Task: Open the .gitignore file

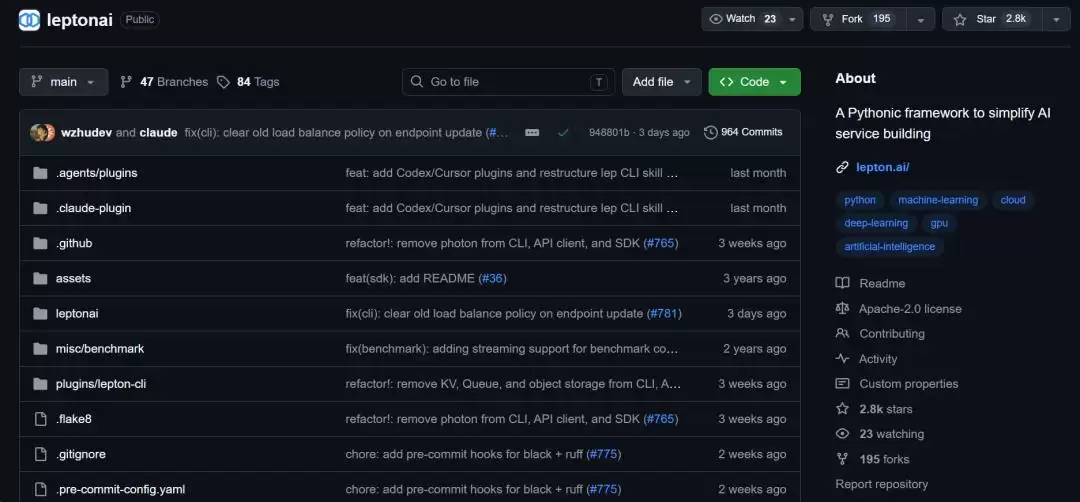Action: pyautogui.click(x=81, y=454)
